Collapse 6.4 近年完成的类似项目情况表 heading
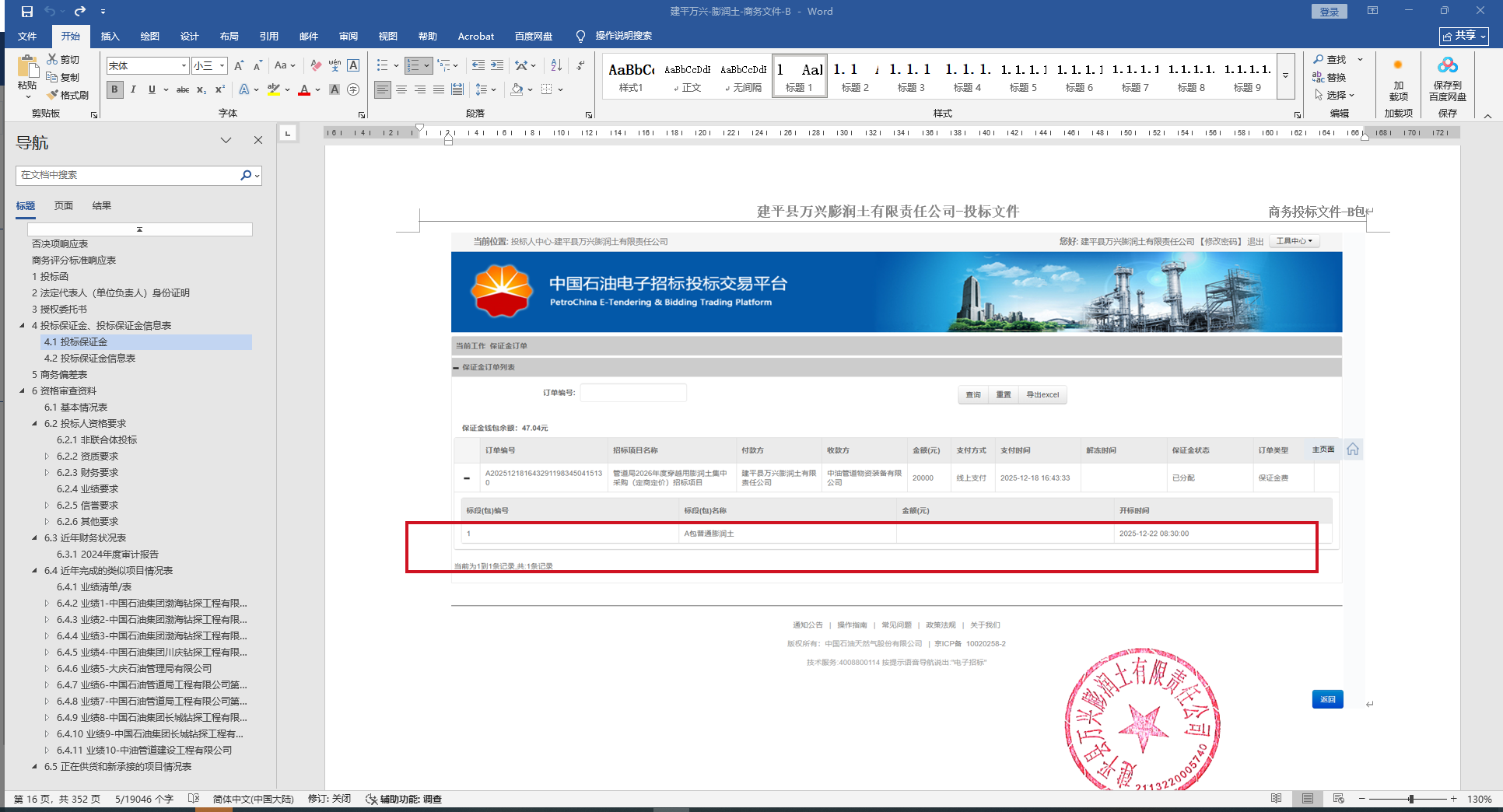The width and height of the screenshot is (1503, 812). pyautogui.click(x=34, y=571)
